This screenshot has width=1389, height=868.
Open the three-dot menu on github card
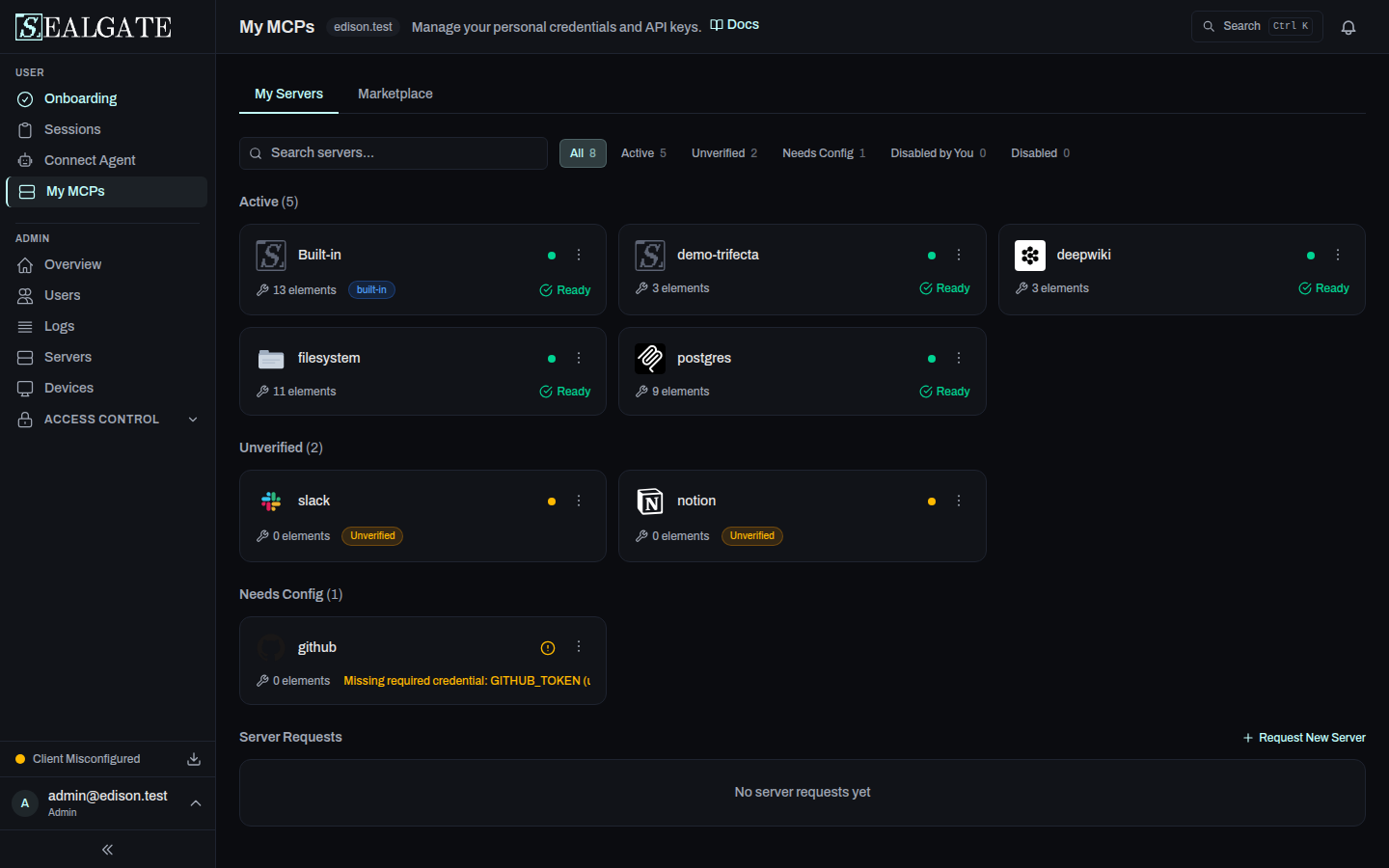[579, 646]
